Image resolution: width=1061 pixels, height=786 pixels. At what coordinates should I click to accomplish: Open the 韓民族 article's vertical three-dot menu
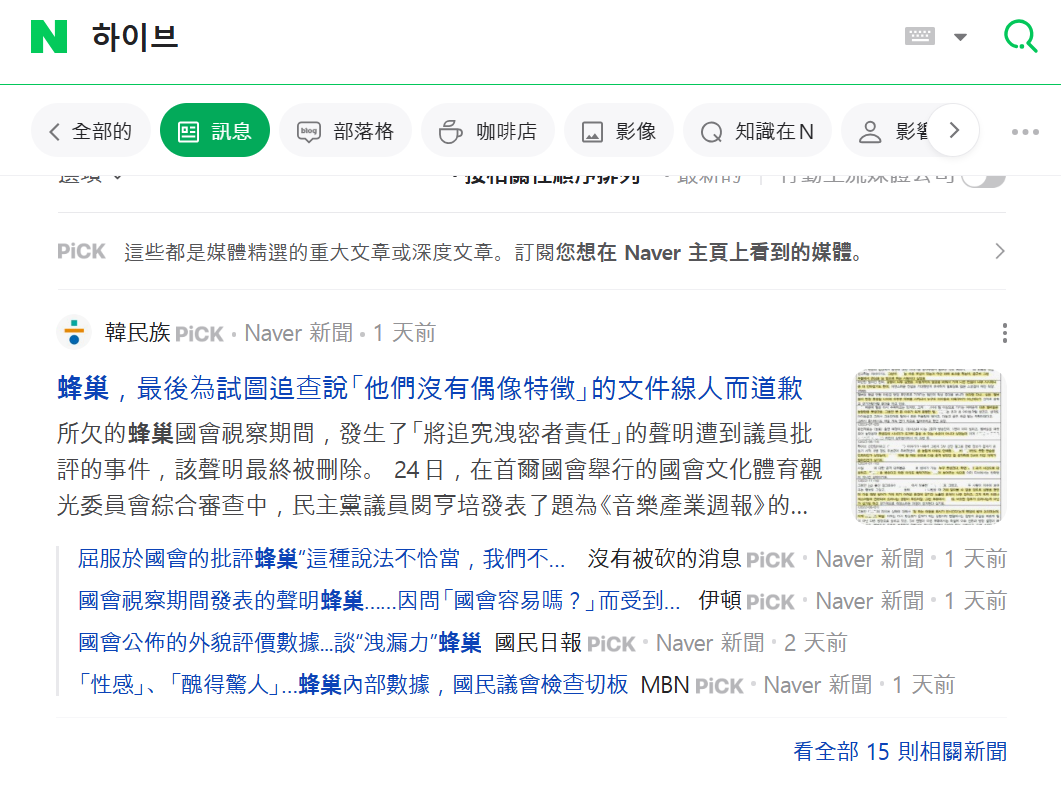[1005, 333]
